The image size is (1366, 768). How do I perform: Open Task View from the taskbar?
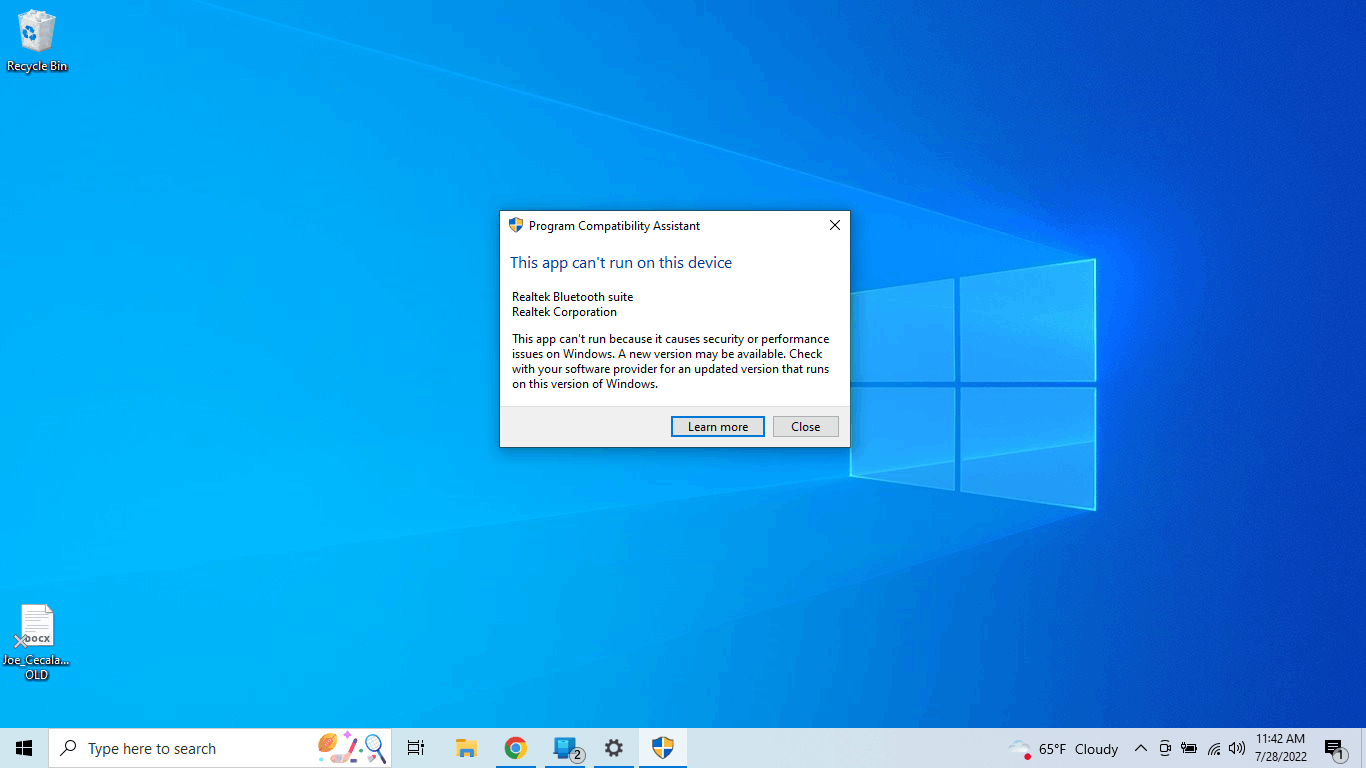[x=415, y=747]
